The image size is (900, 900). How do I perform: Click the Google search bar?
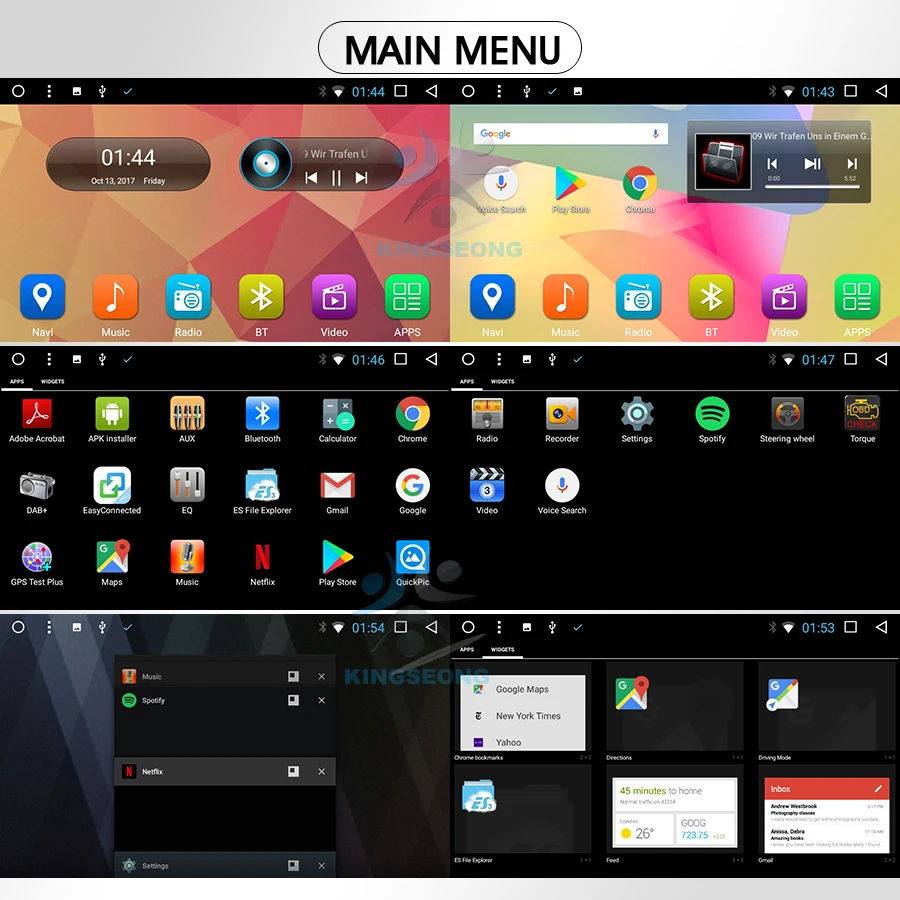coord(571,134)
